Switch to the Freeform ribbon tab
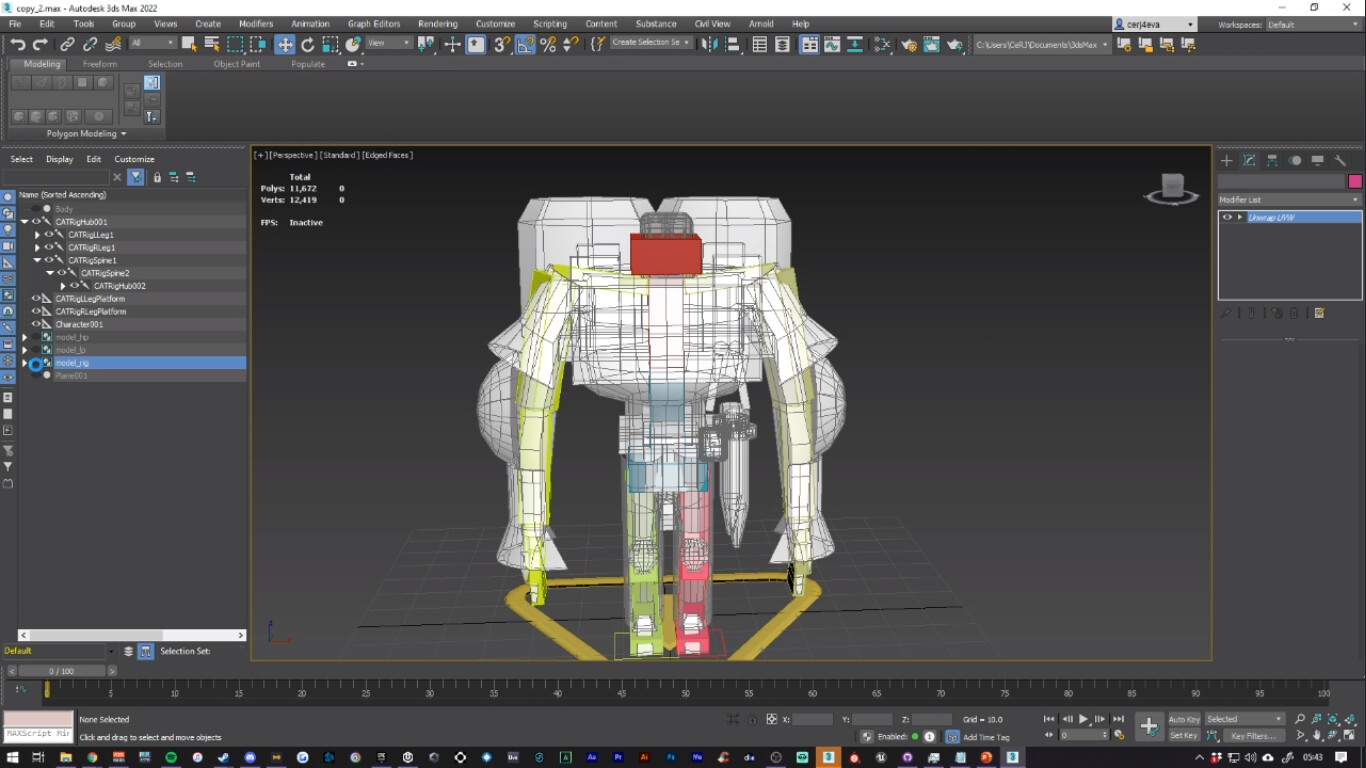This screenshot has width=1366, height=768. click(100, 63)
